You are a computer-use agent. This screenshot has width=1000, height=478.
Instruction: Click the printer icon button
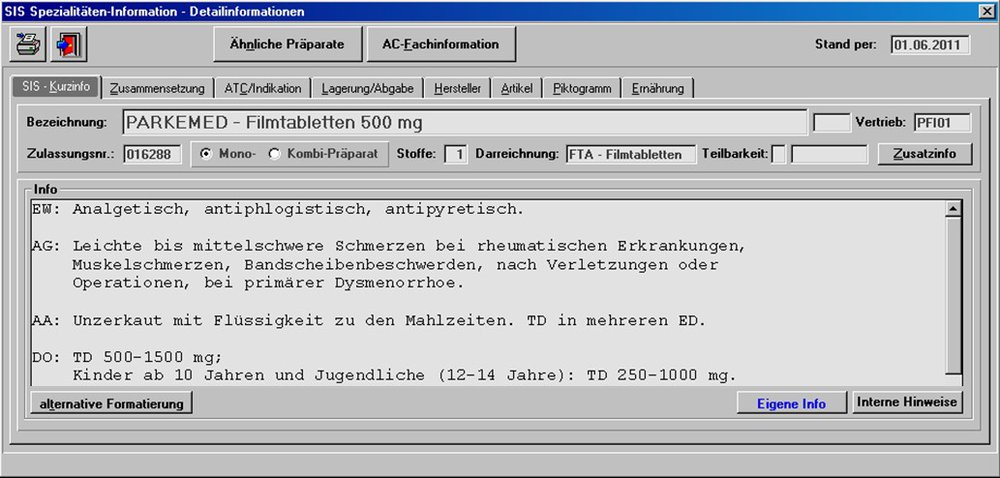point(28,44)
